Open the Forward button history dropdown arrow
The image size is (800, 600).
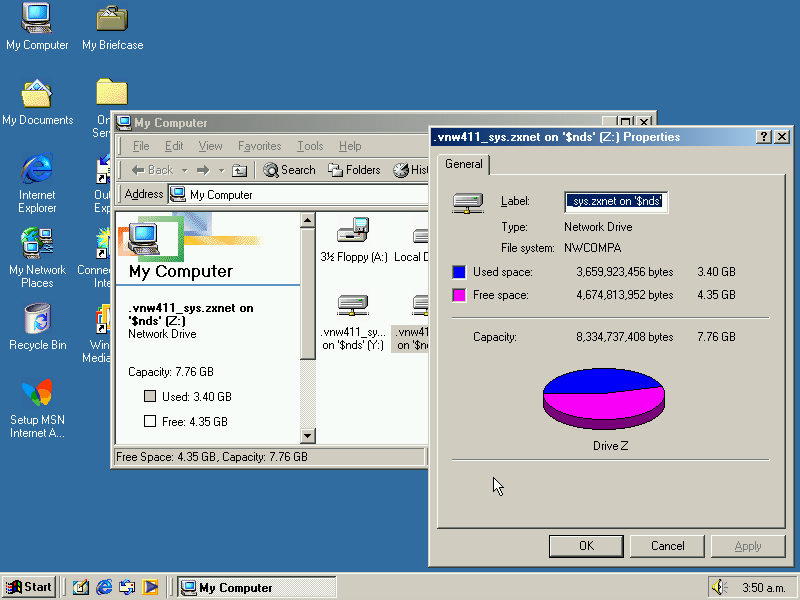221,170
